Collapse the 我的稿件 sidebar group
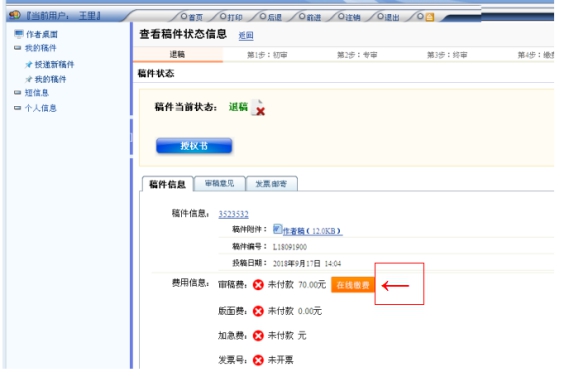 [x=17, y=48]
